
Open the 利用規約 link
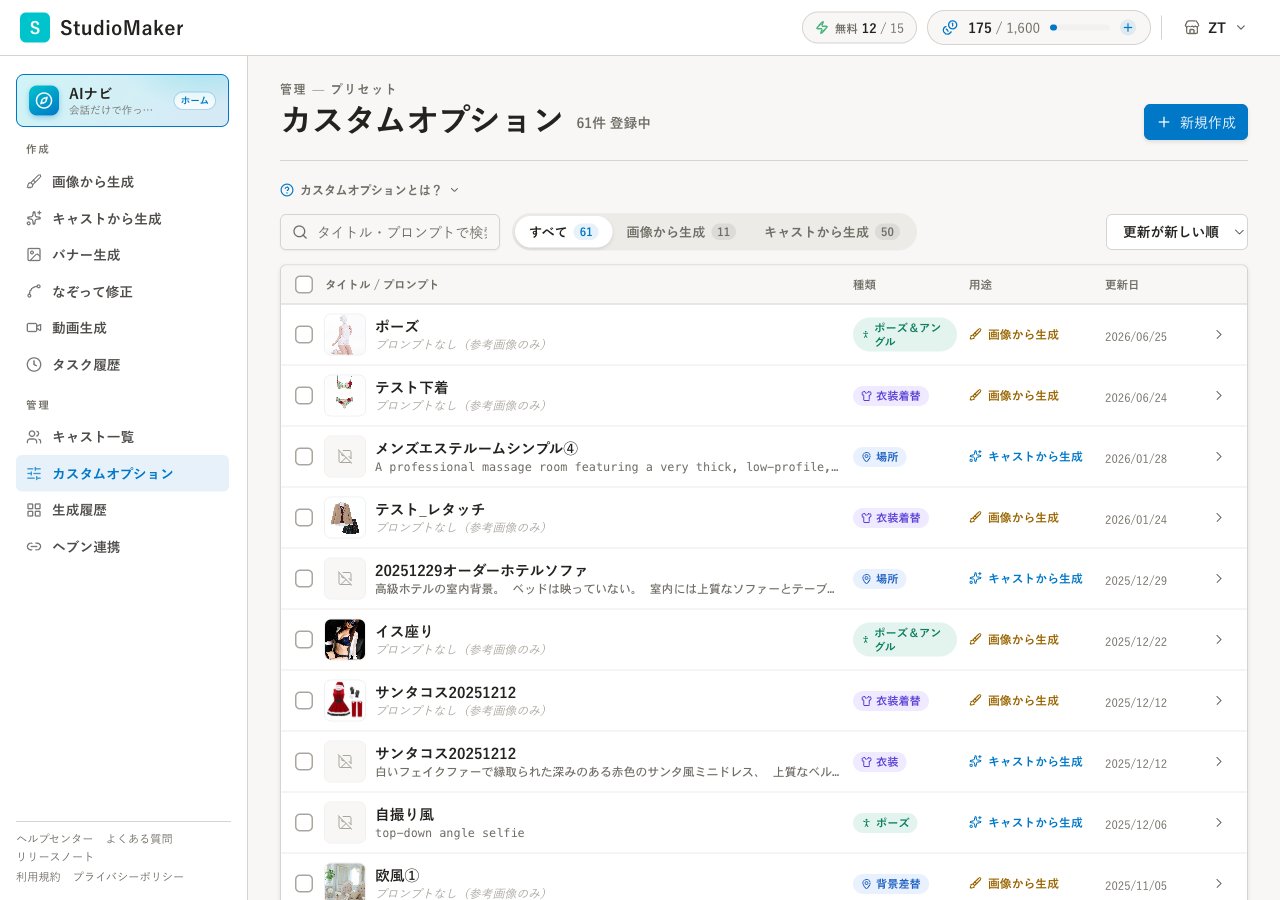coord(38,877)
